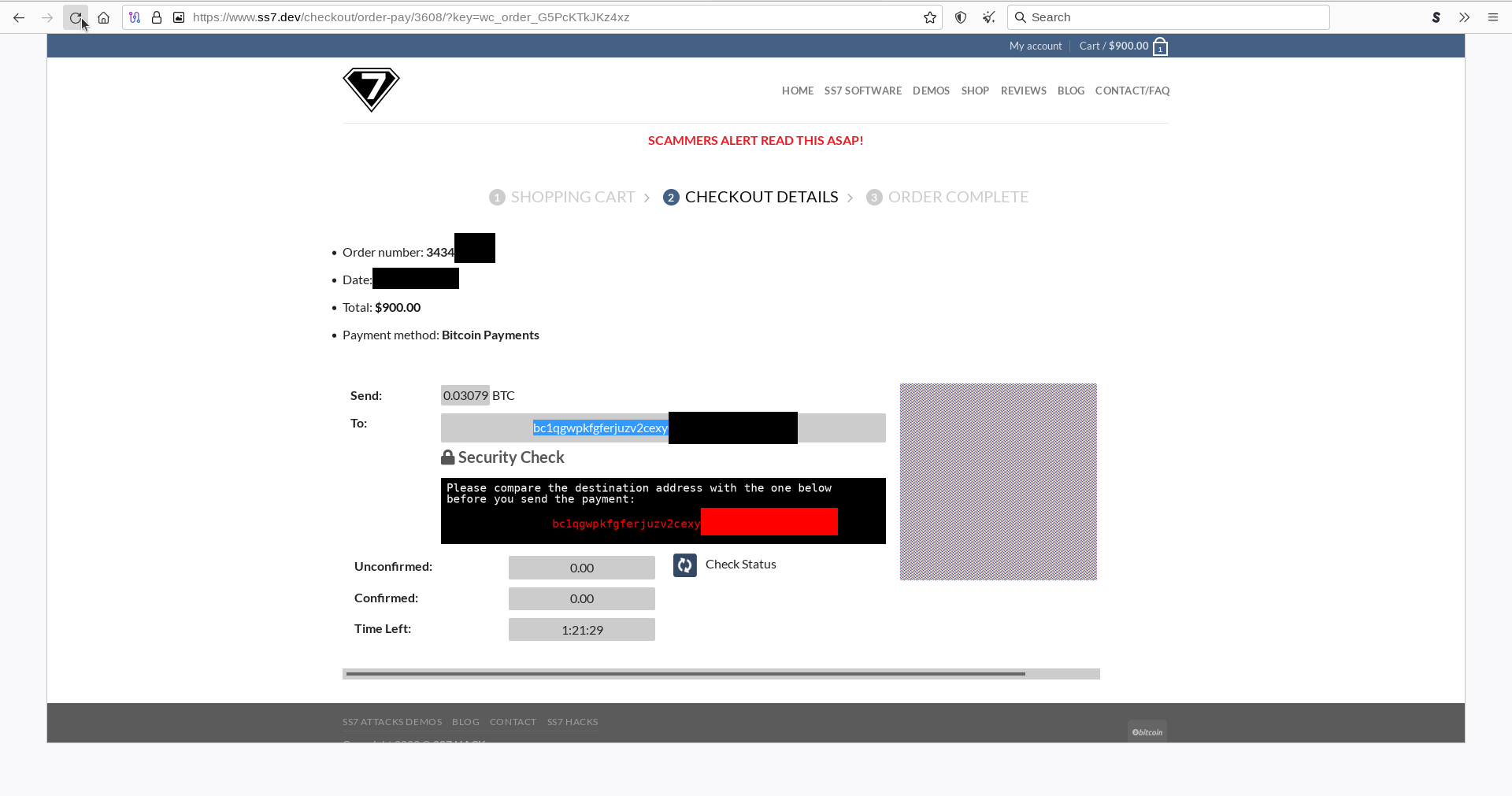Focus the browser Search field
1512x796 pixels.
tap(1169, 17)
